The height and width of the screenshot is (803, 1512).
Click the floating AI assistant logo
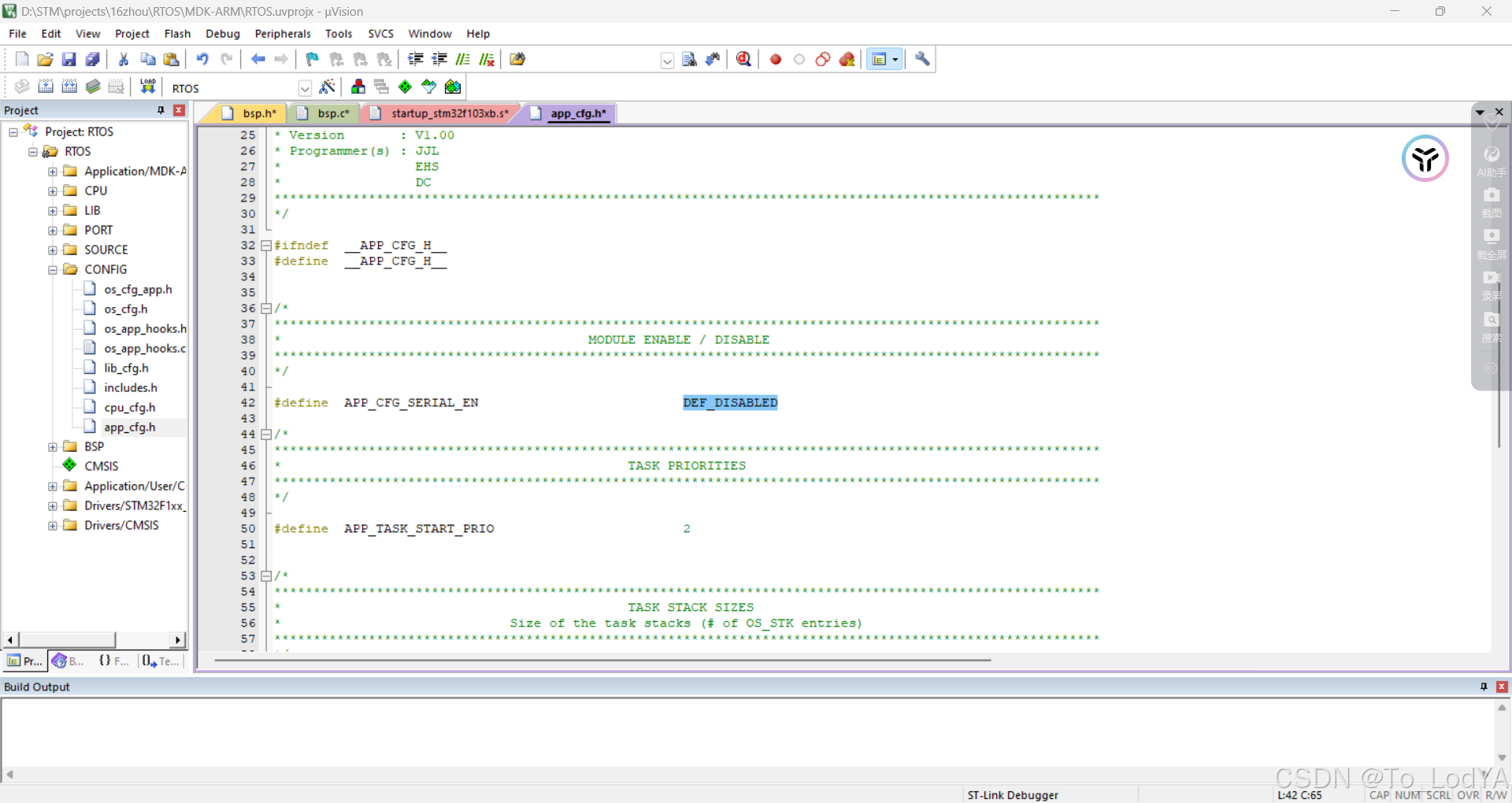tap(1425, 158)
